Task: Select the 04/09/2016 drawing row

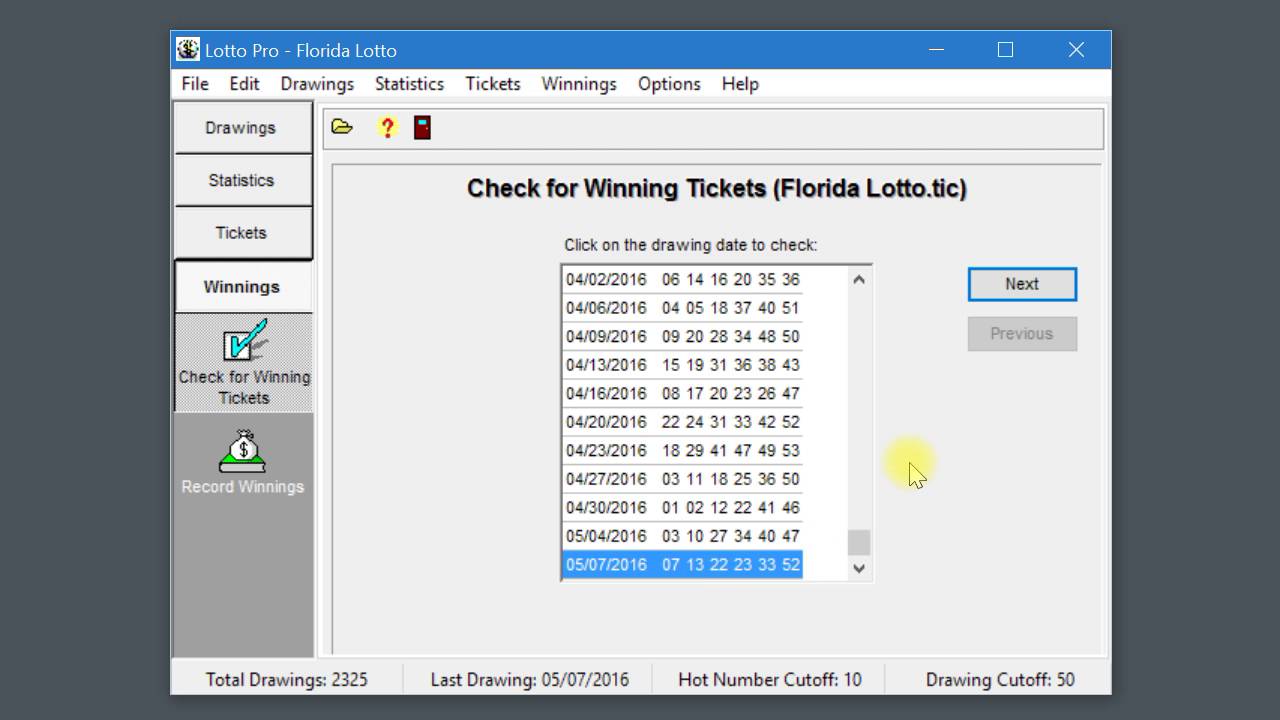Action: point(682,336)
